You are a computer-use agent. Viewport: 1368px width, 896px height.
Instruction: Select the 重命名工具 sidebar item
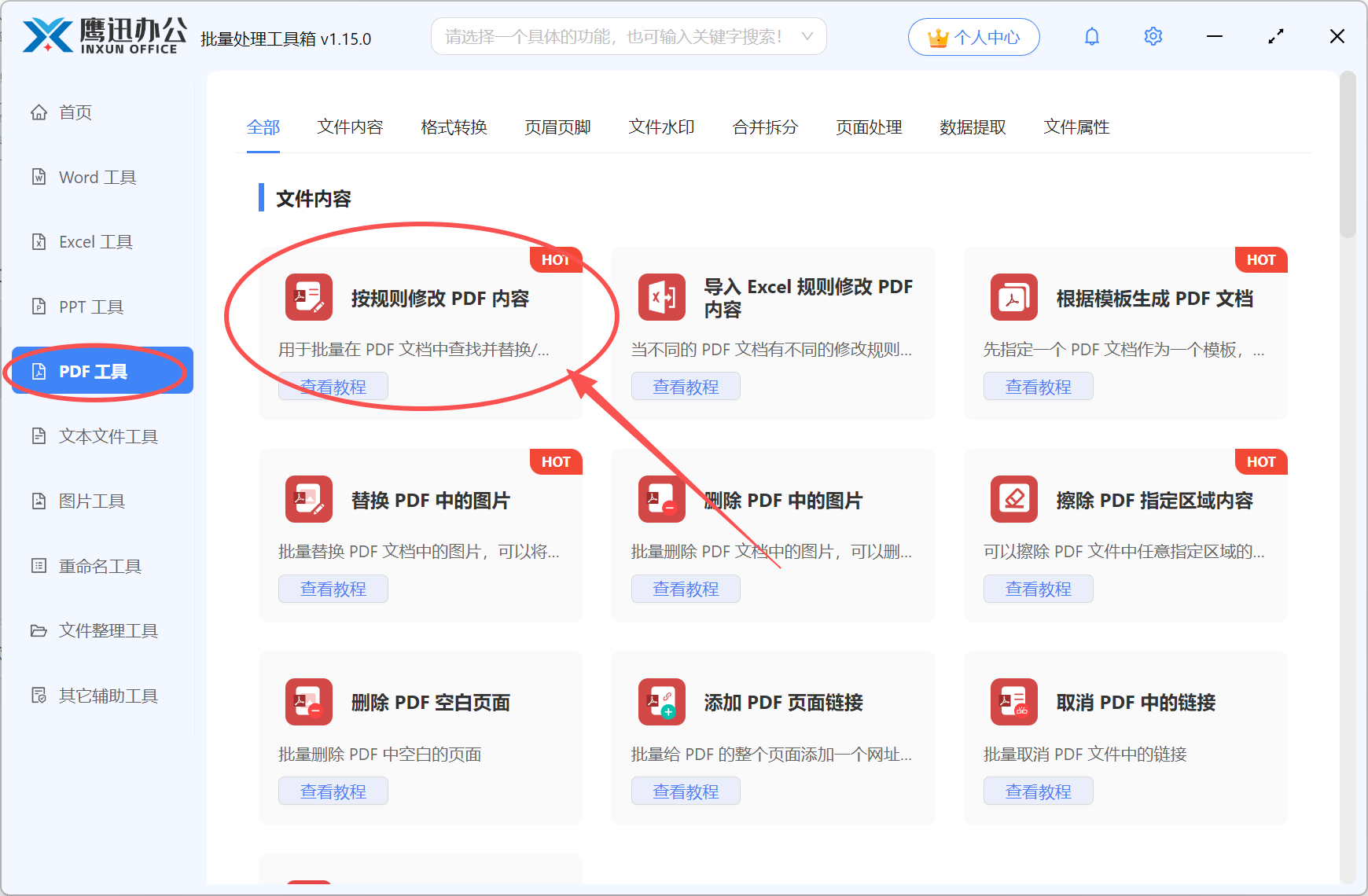[x=97, y=565]
